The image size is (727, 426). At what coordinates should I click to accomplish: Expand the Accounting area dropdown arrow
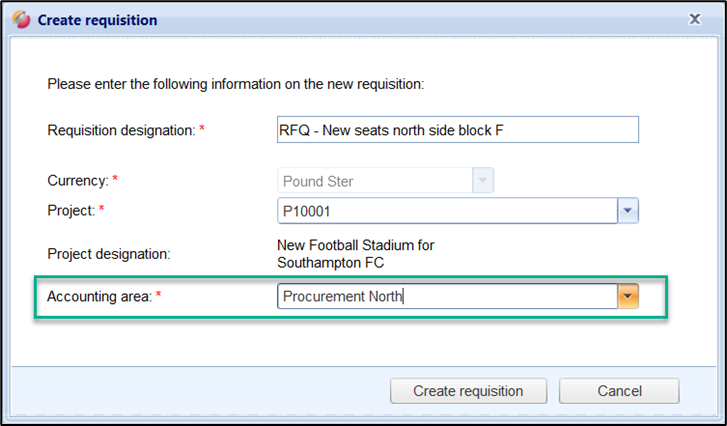click(x=628, y=296)
